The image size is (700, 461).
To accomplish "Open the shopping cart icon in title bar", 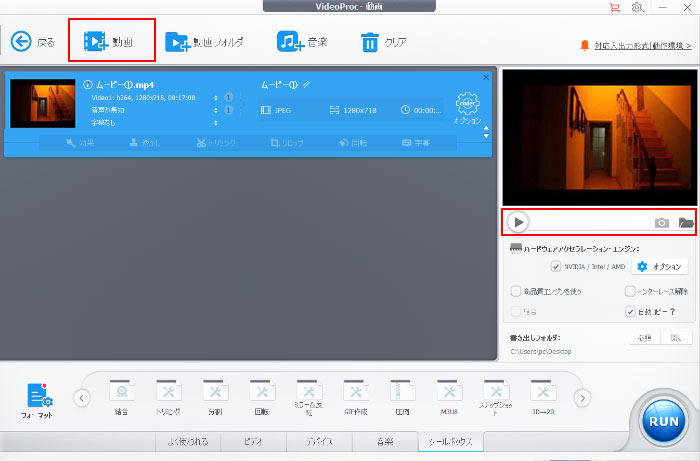I will coord(615,7).
